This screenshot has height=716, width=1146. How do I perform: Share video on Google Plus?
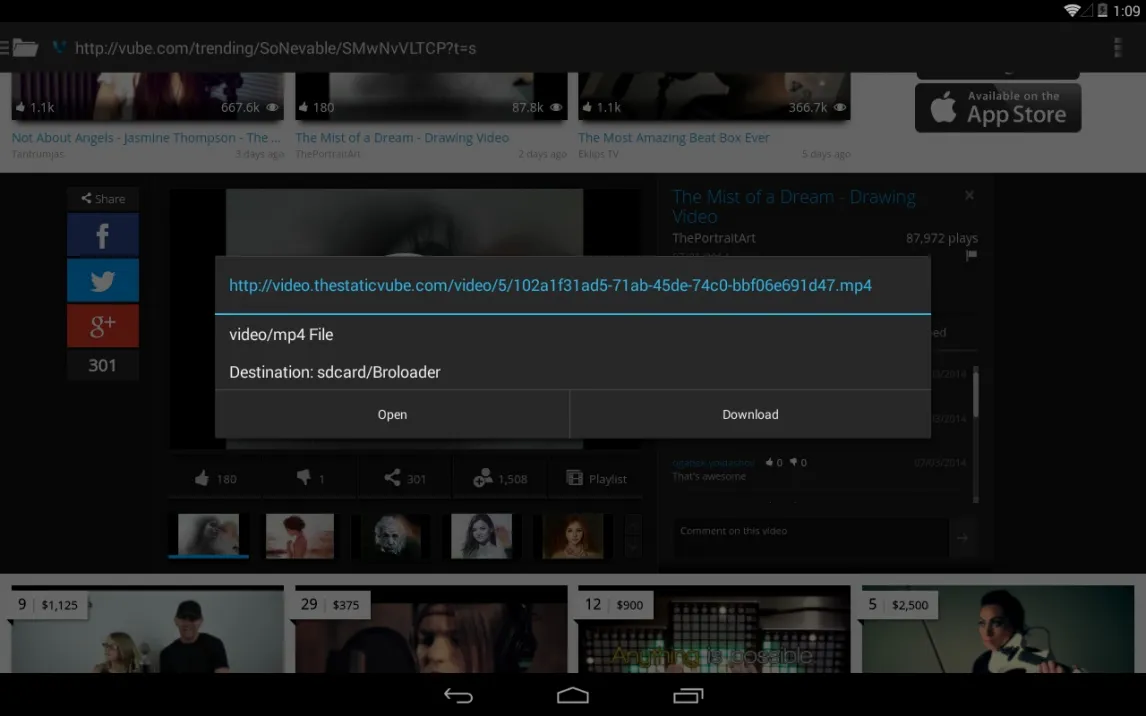[103, 325]
